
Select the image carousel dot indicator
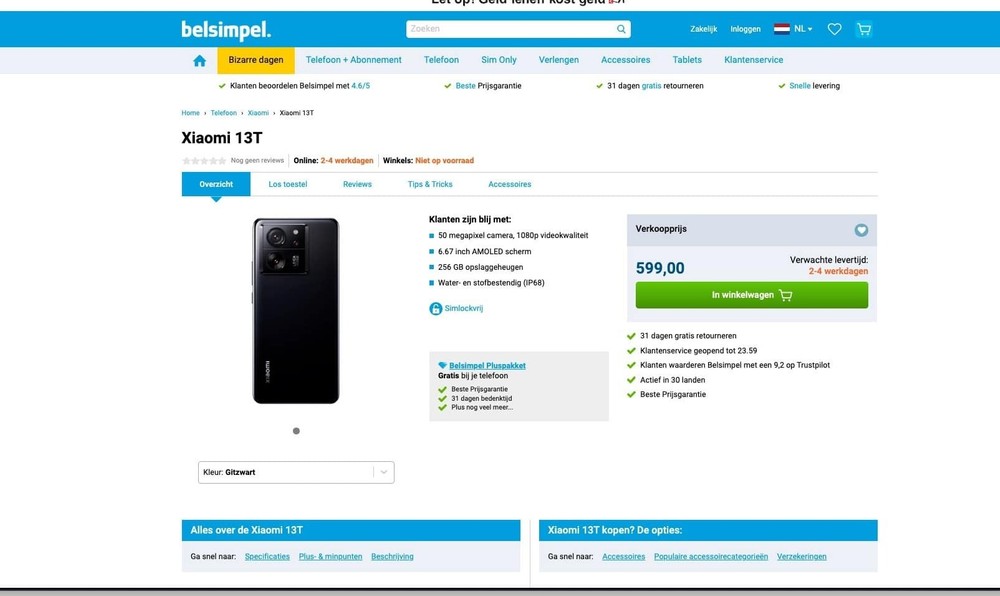coord(296,431)
